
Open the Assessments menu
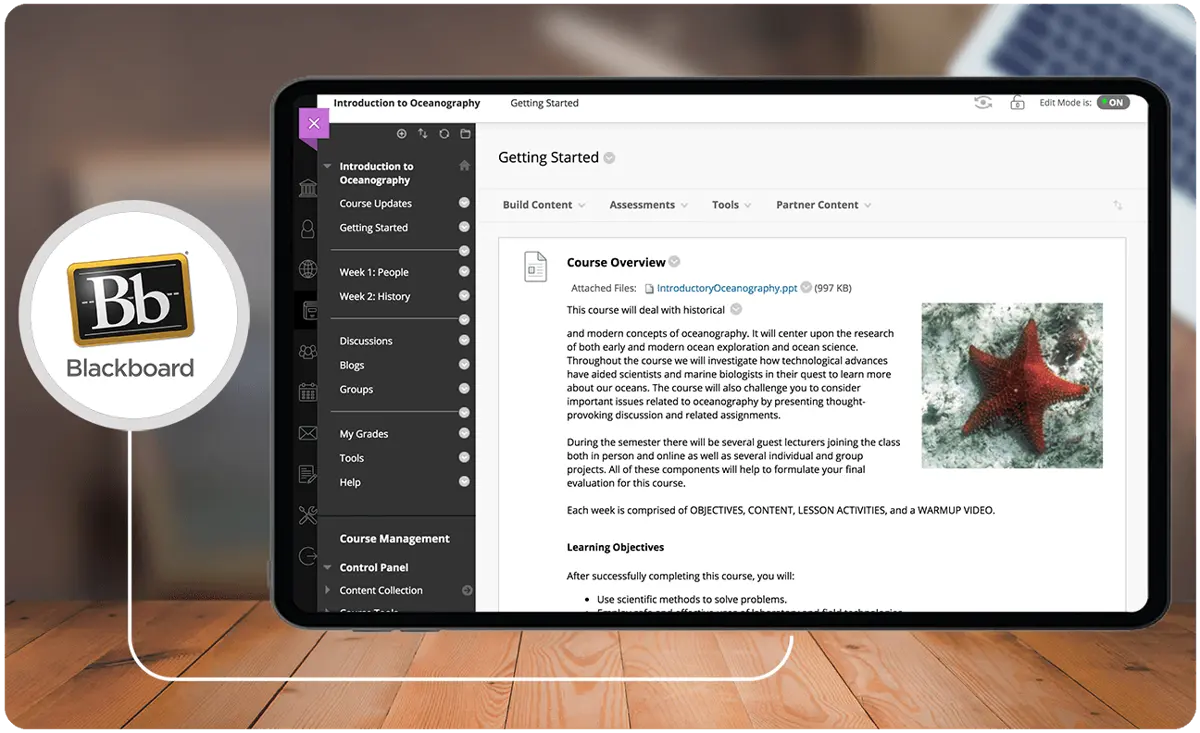point(649,205)
